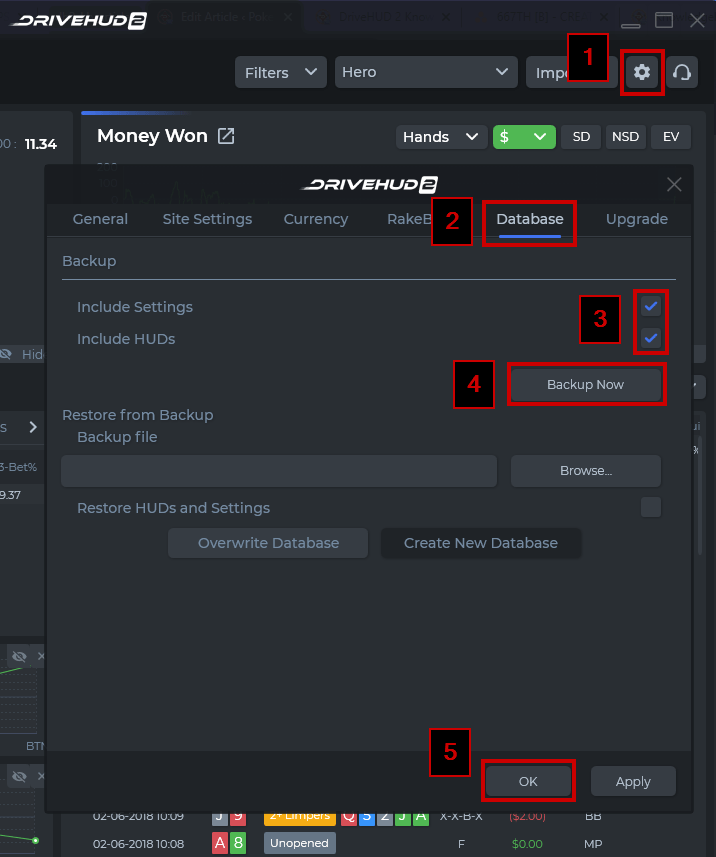
Task: Open the settings gear icon
Action: tap(642, 72)
